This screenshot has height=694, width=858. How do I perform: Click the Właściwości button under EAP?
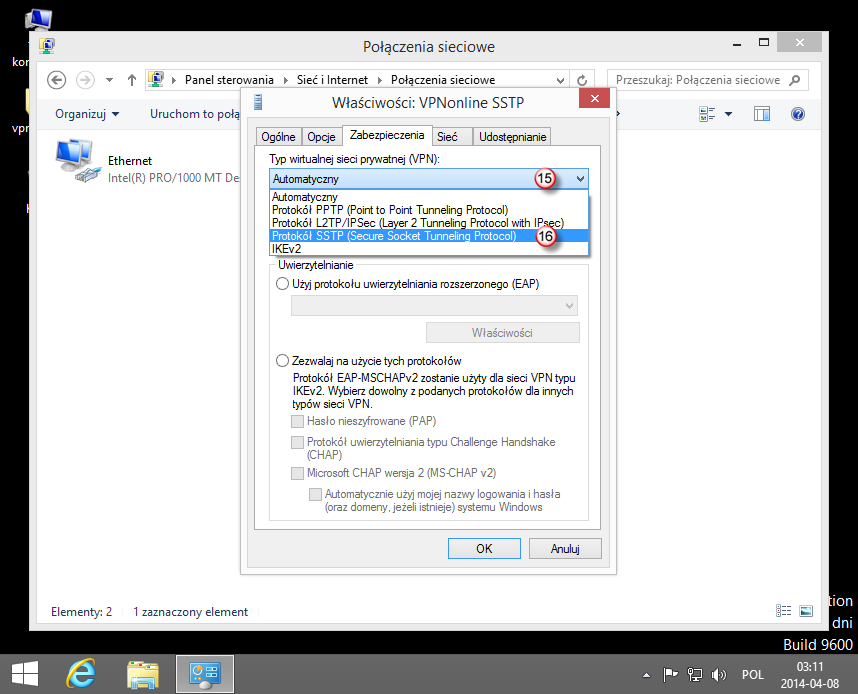click(502, 333)
